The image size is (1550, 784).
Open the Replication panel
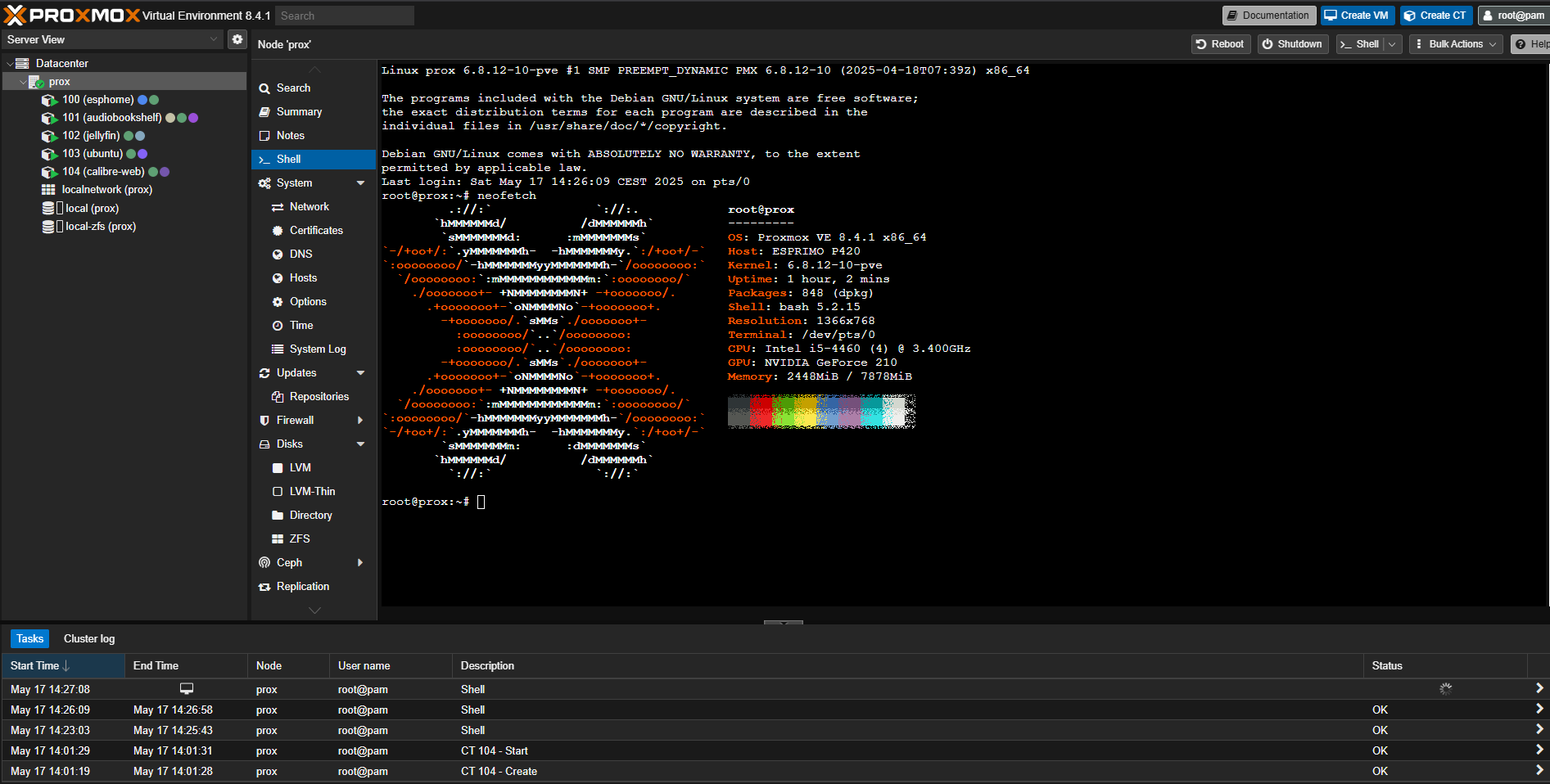302,587
